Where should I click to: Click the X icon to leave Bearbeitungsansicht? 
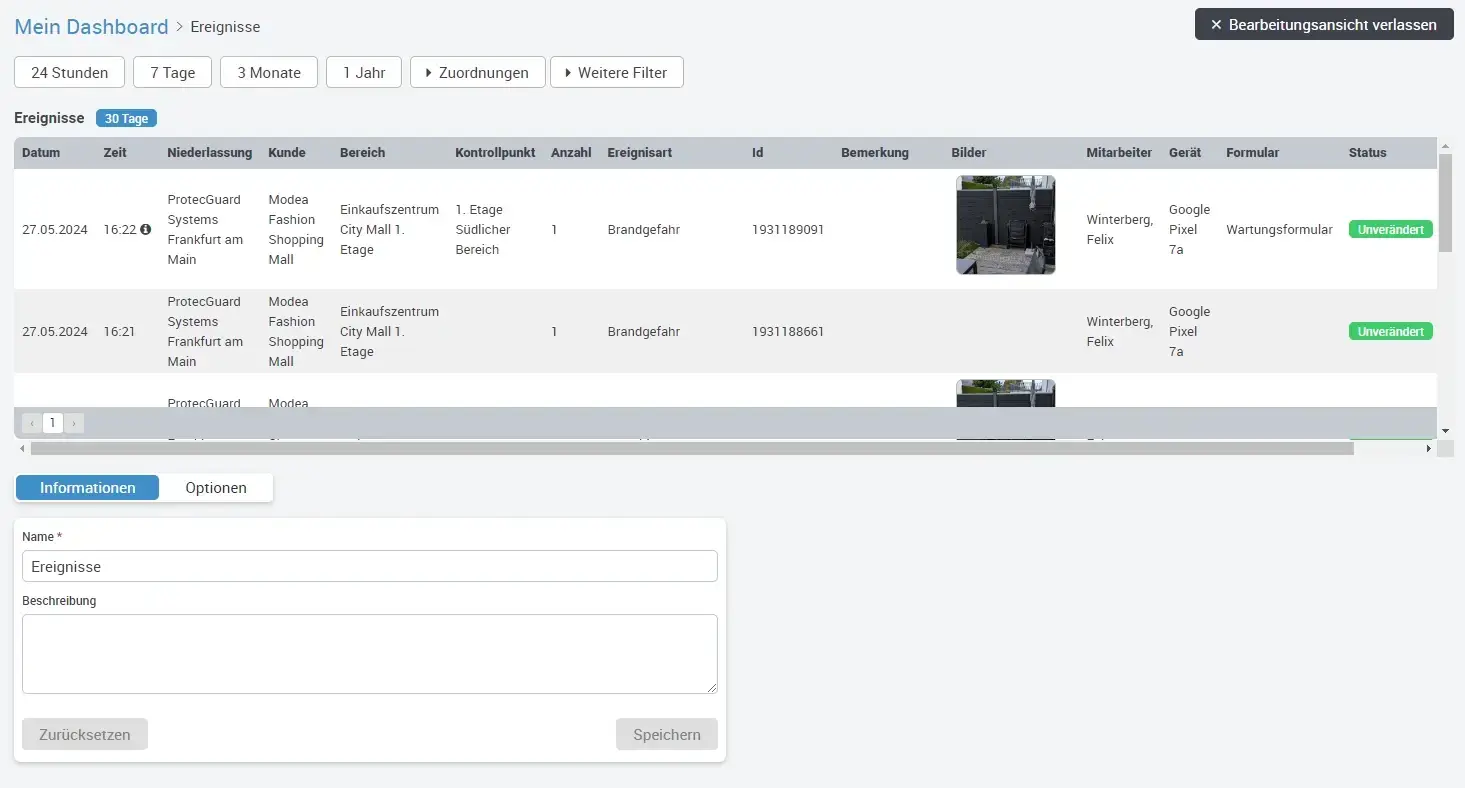[x=1216, y=25]
